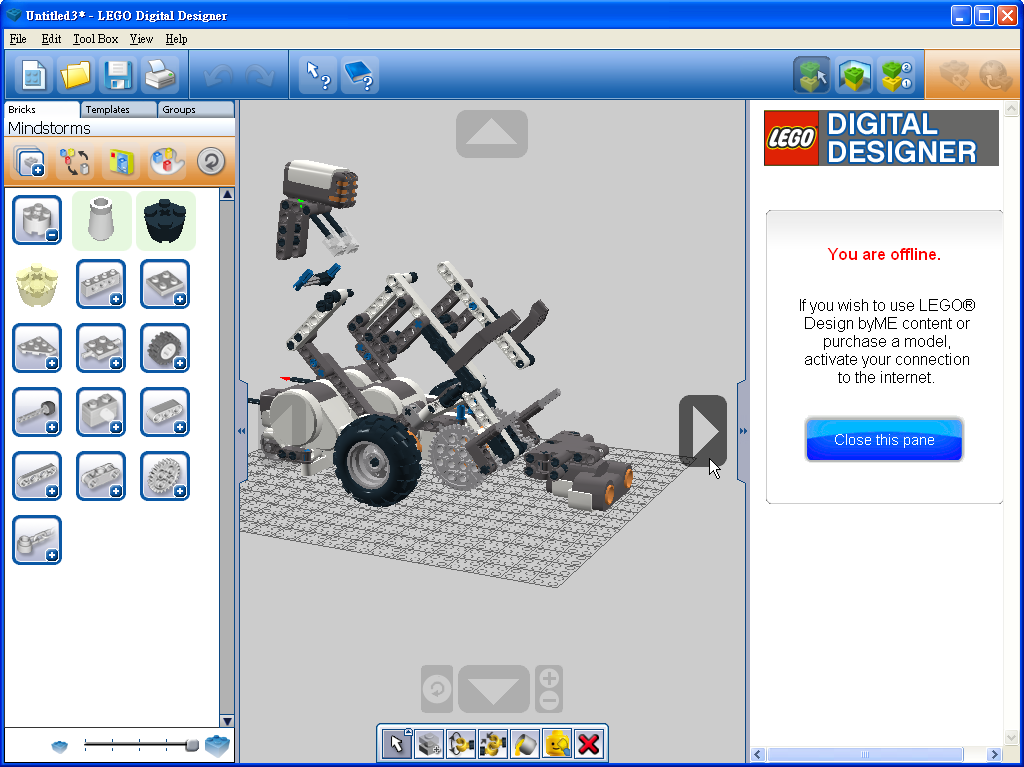1024x767 pixels.
Task: Expand the gear wheel category
Action: tap(165, 476)
